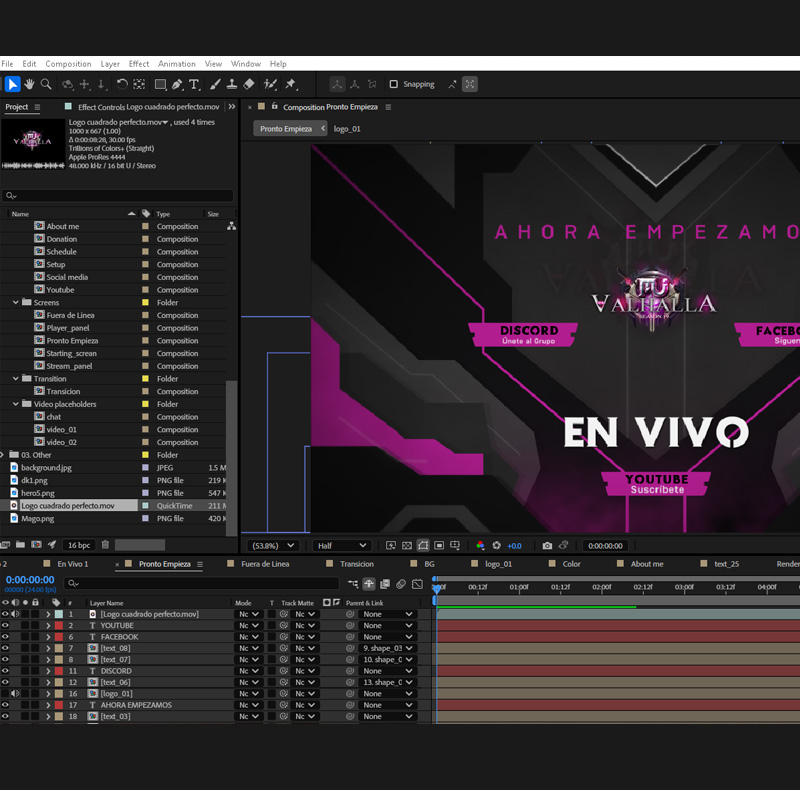Collapse the Transition folder

point(15,378)
